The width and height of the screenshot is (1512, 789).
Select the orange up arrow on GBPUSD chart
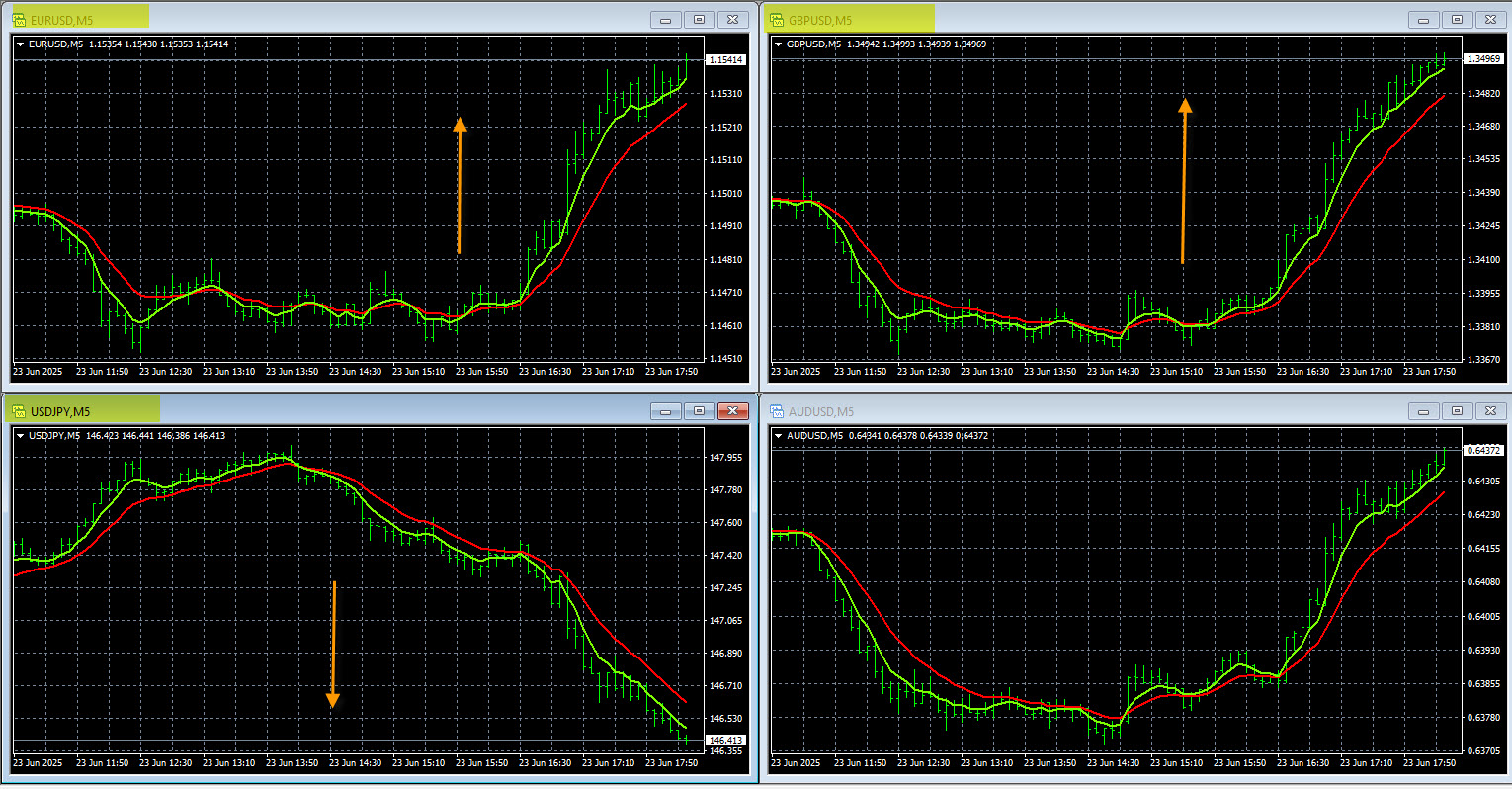tap(1184, 180)
